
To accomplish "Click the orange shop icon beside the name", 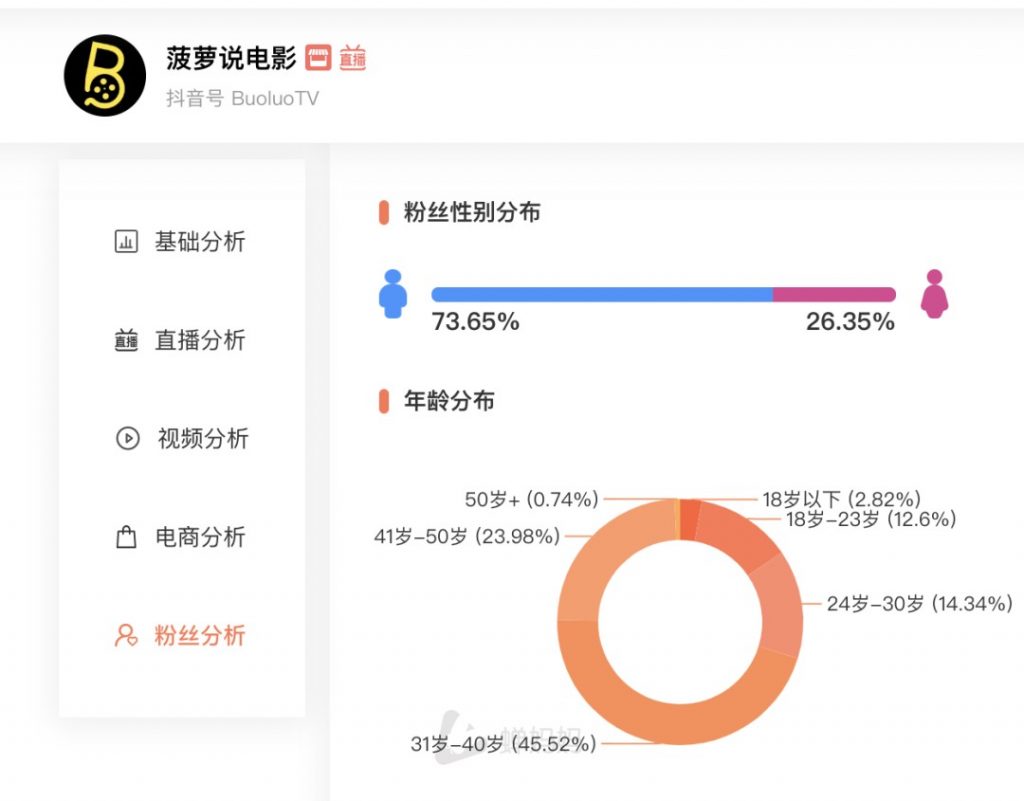I will [x=318, y=58].
